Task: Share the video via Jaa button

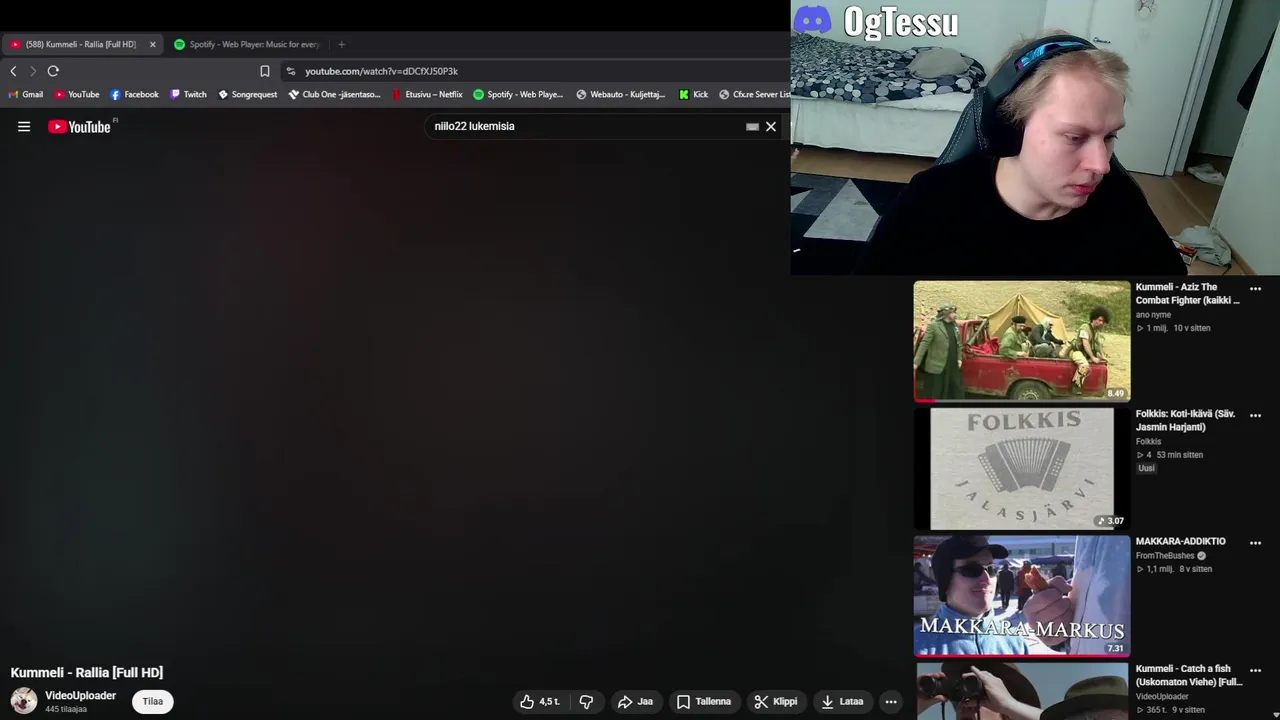Action: (635, 702)
